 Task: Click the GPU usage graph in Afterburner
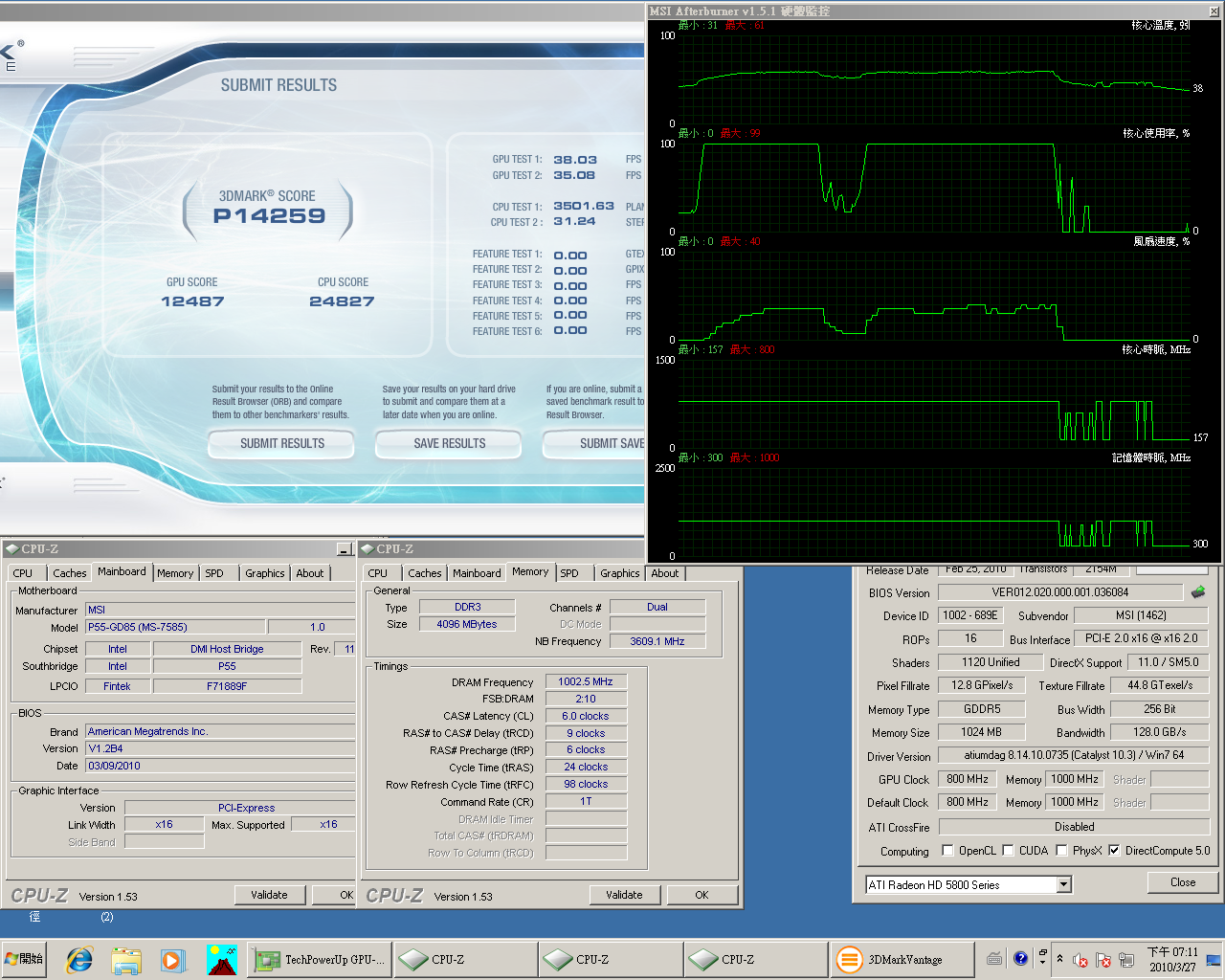[x=933, y=187]
